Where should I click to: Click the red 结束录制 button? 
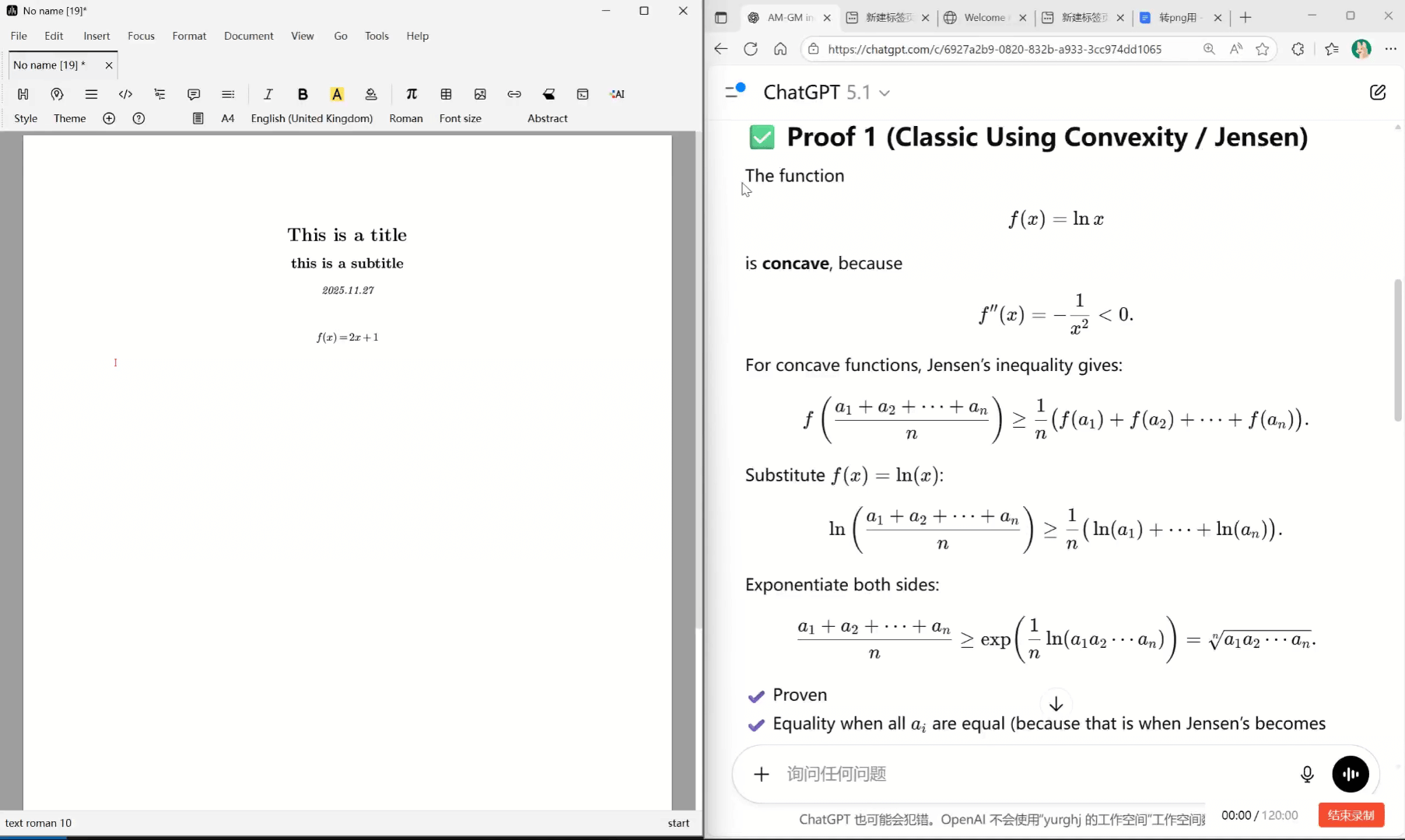point(1351,815)
